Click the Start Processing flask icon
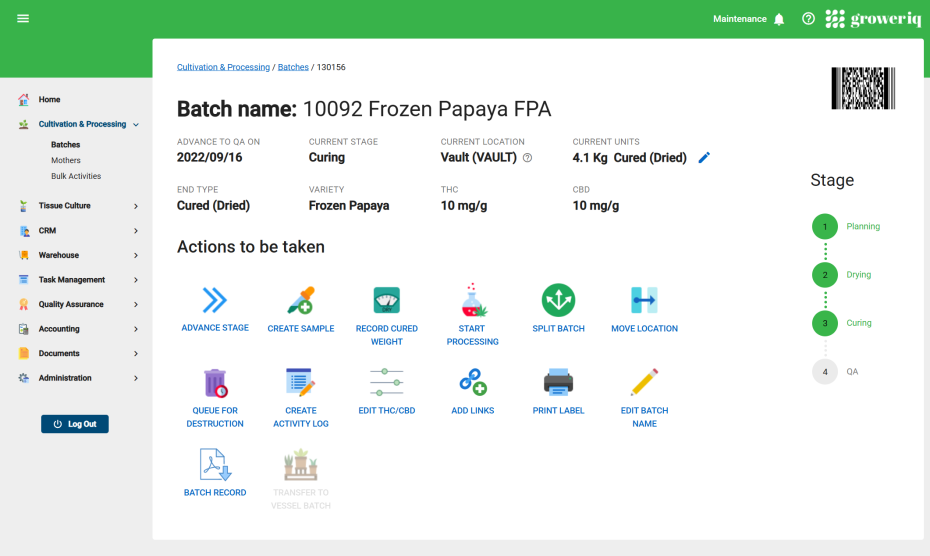 point(473,300)
